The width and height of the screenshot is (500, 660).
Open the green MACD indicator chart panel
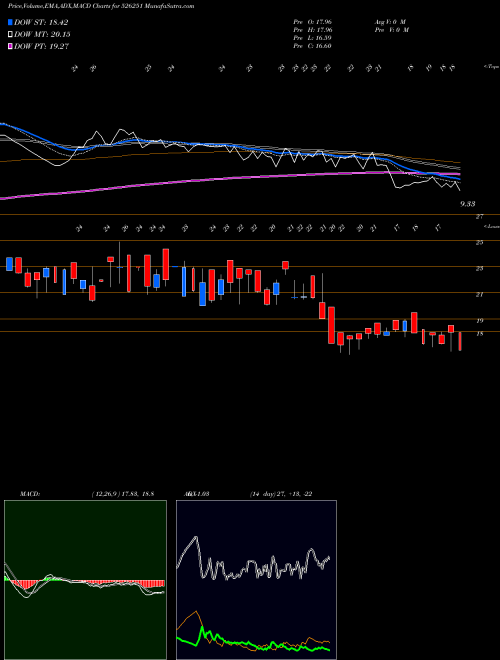pos(85,580)
